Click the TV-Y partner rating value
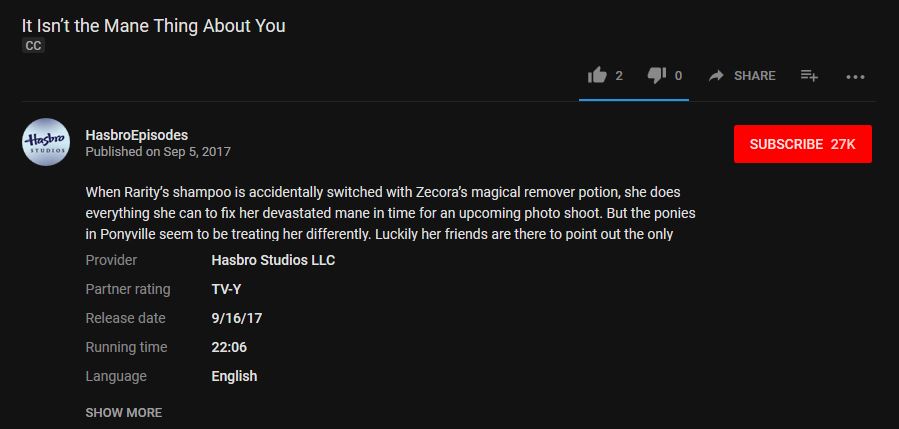This screenshot has width=899, height=429. point(227,289)
